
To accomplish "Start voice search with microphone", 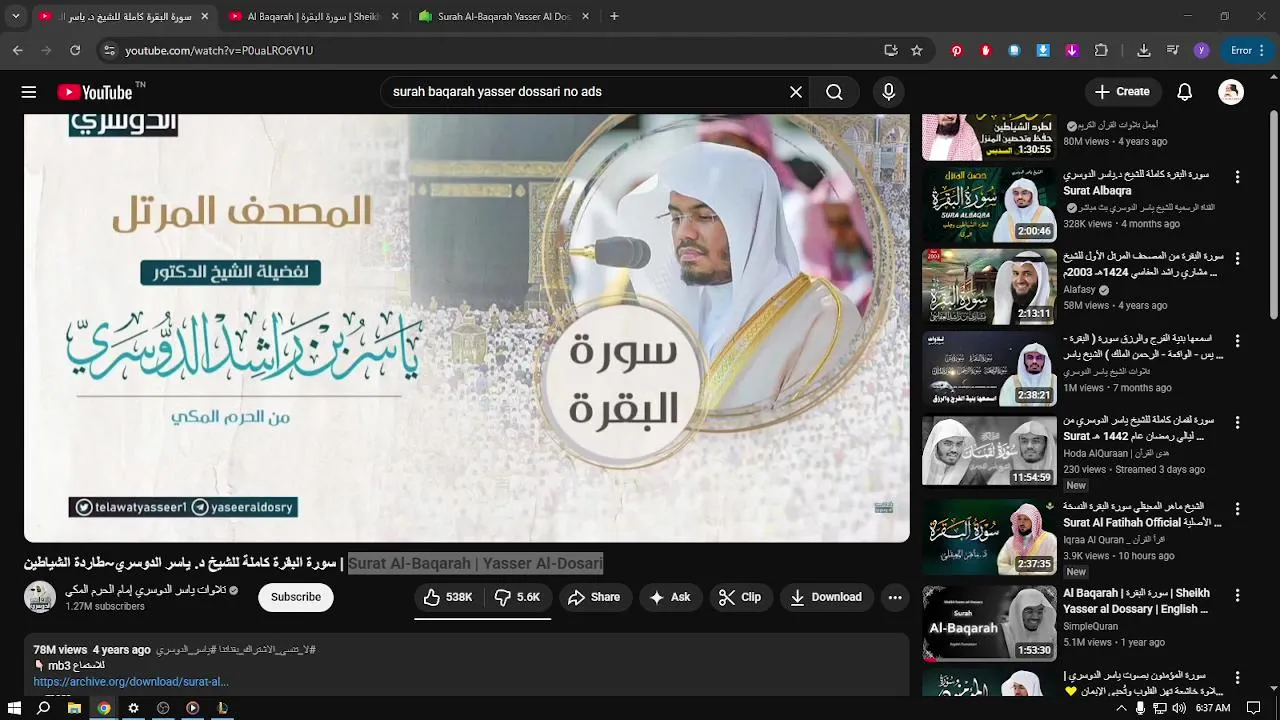I will [x=888, y=92].
